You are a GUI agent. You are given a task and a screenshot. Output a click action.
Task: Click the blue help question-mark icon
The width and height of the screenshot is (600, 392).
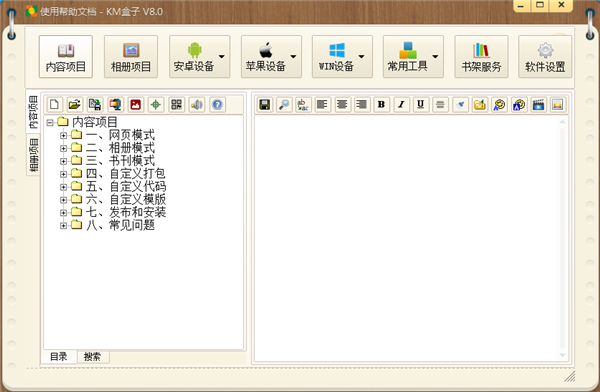coord(217,105)
